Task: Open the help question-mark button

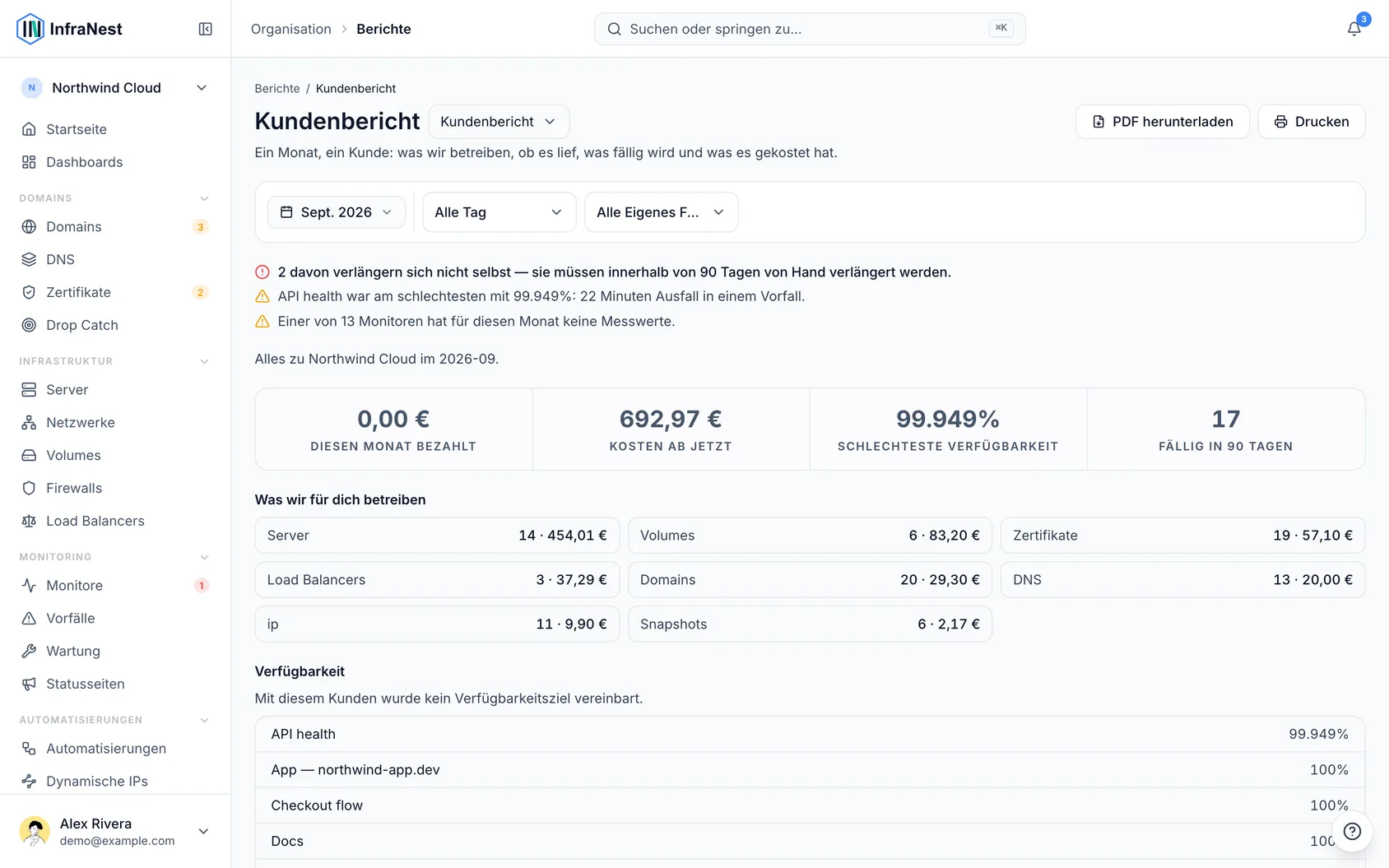Action: click(x=1352, y=831)
